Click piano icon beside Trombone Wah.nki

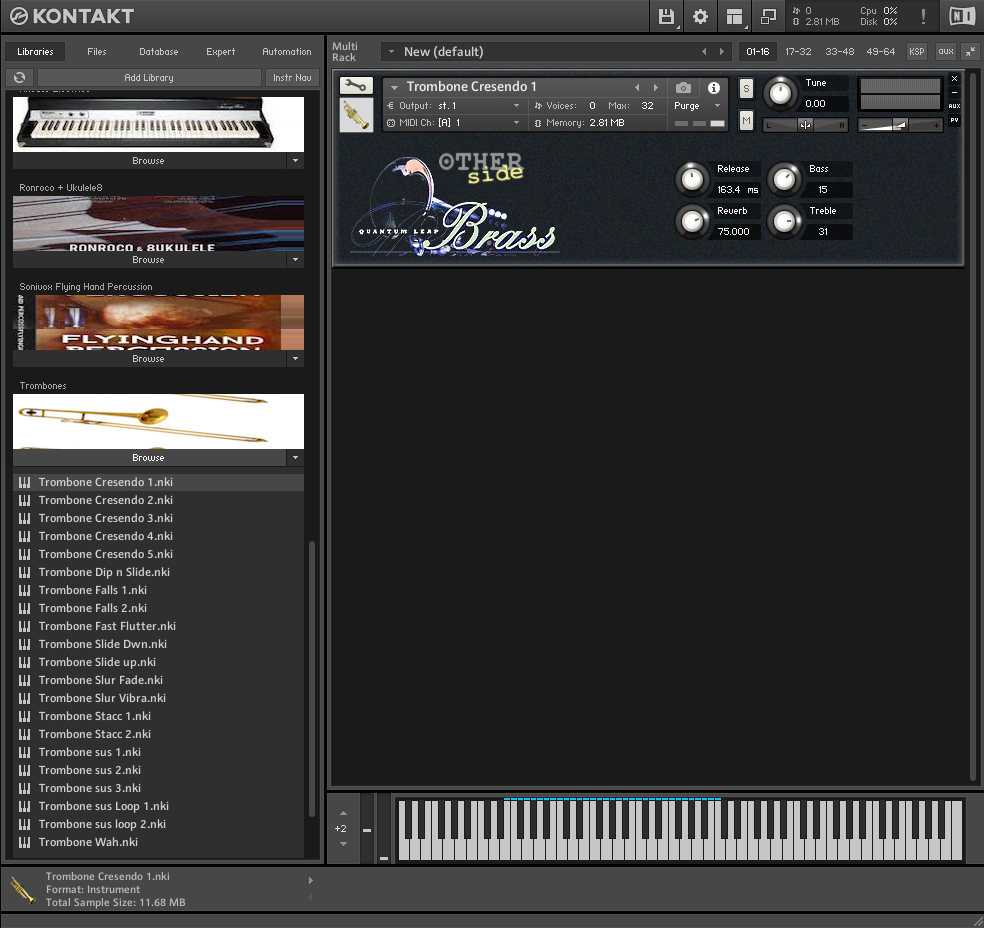24,842
